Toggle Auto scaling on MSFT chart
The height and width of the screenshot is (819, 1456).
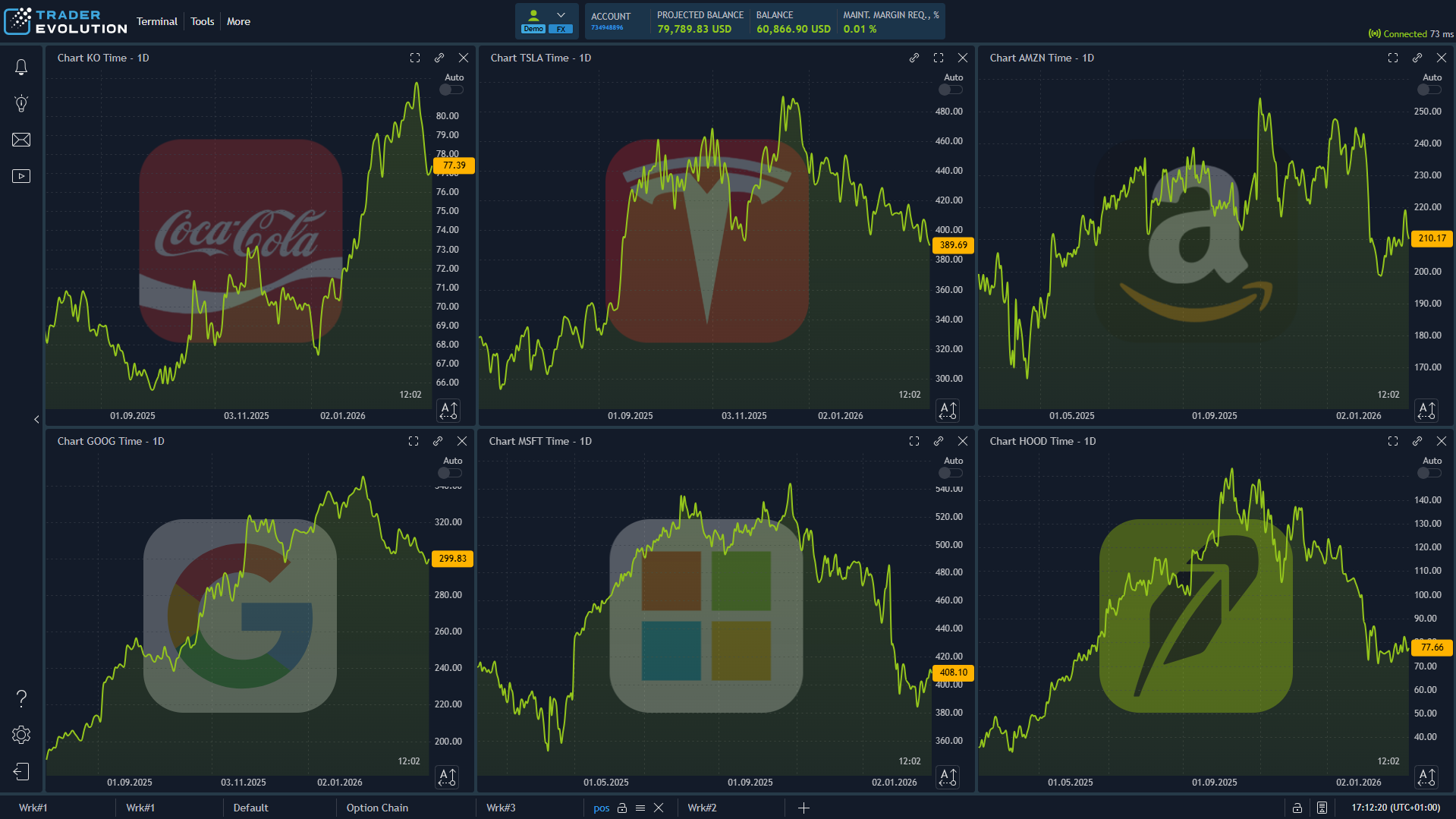tap(950, 472)
